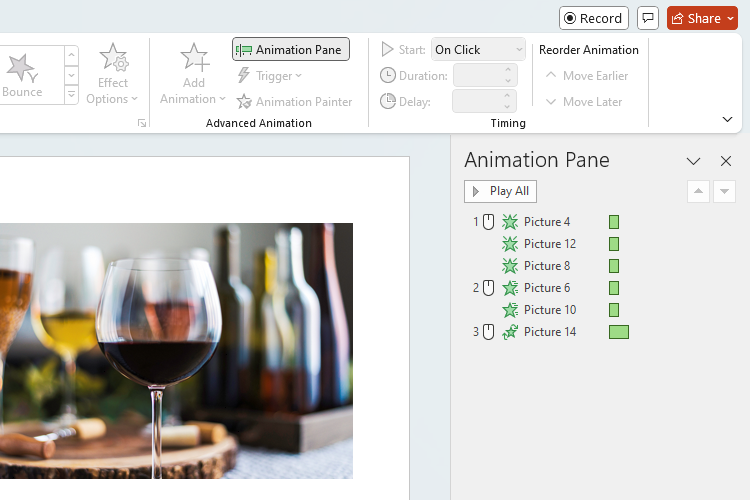Screen dimensions: 750x500
Task: Select Picture 4 animation entry
Action: (x=547, y=222)
